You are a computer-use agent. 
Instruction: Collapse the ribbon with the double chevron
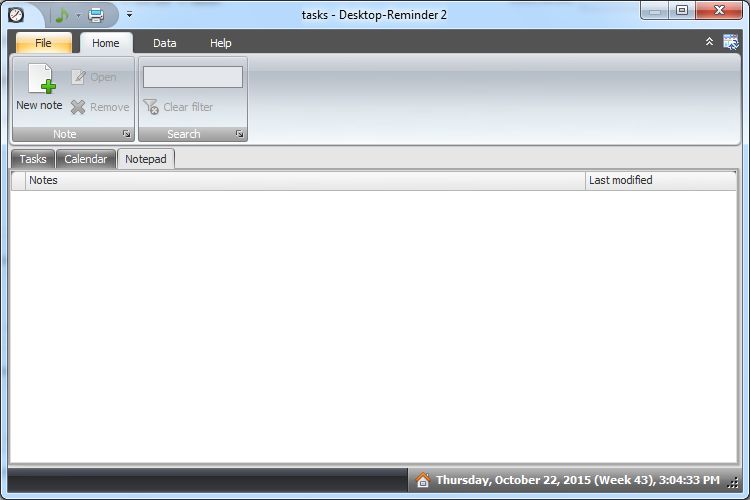(x=709, y=42)
